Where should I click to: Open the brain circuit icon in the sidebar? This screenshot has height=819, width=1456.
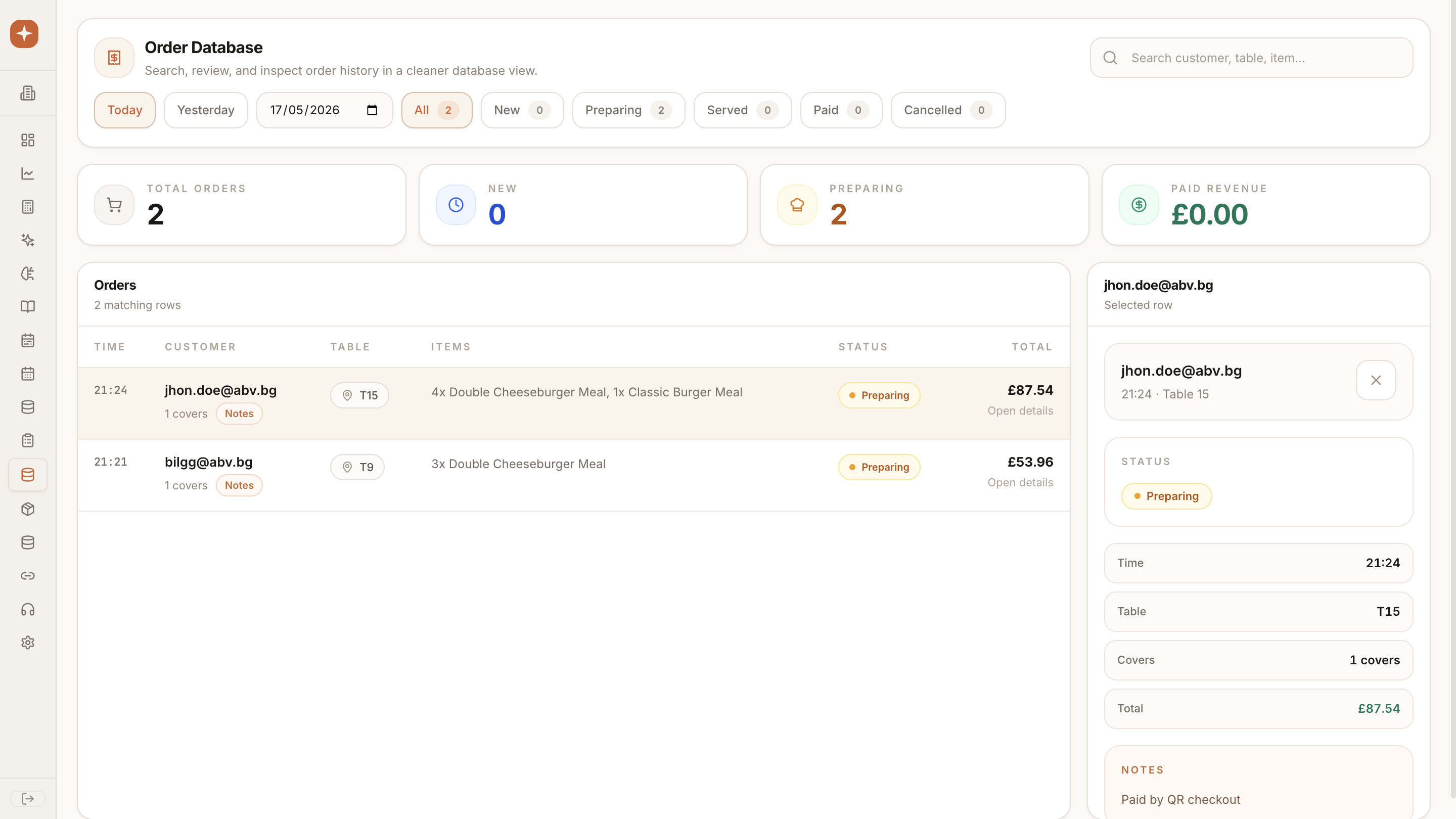(x=28, y=273)
